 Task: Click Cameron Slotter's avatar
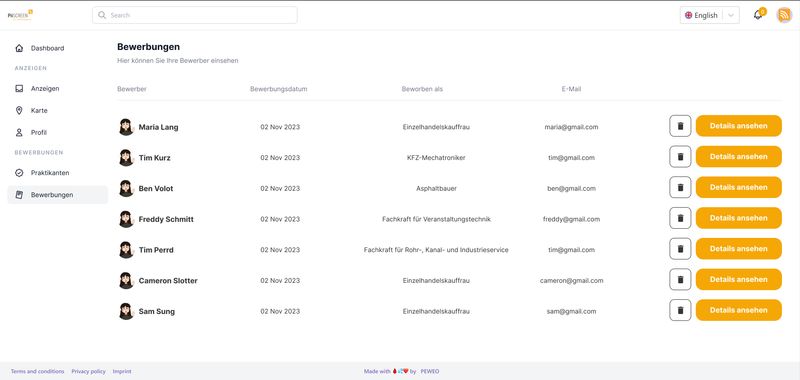(x=126, y=281)
